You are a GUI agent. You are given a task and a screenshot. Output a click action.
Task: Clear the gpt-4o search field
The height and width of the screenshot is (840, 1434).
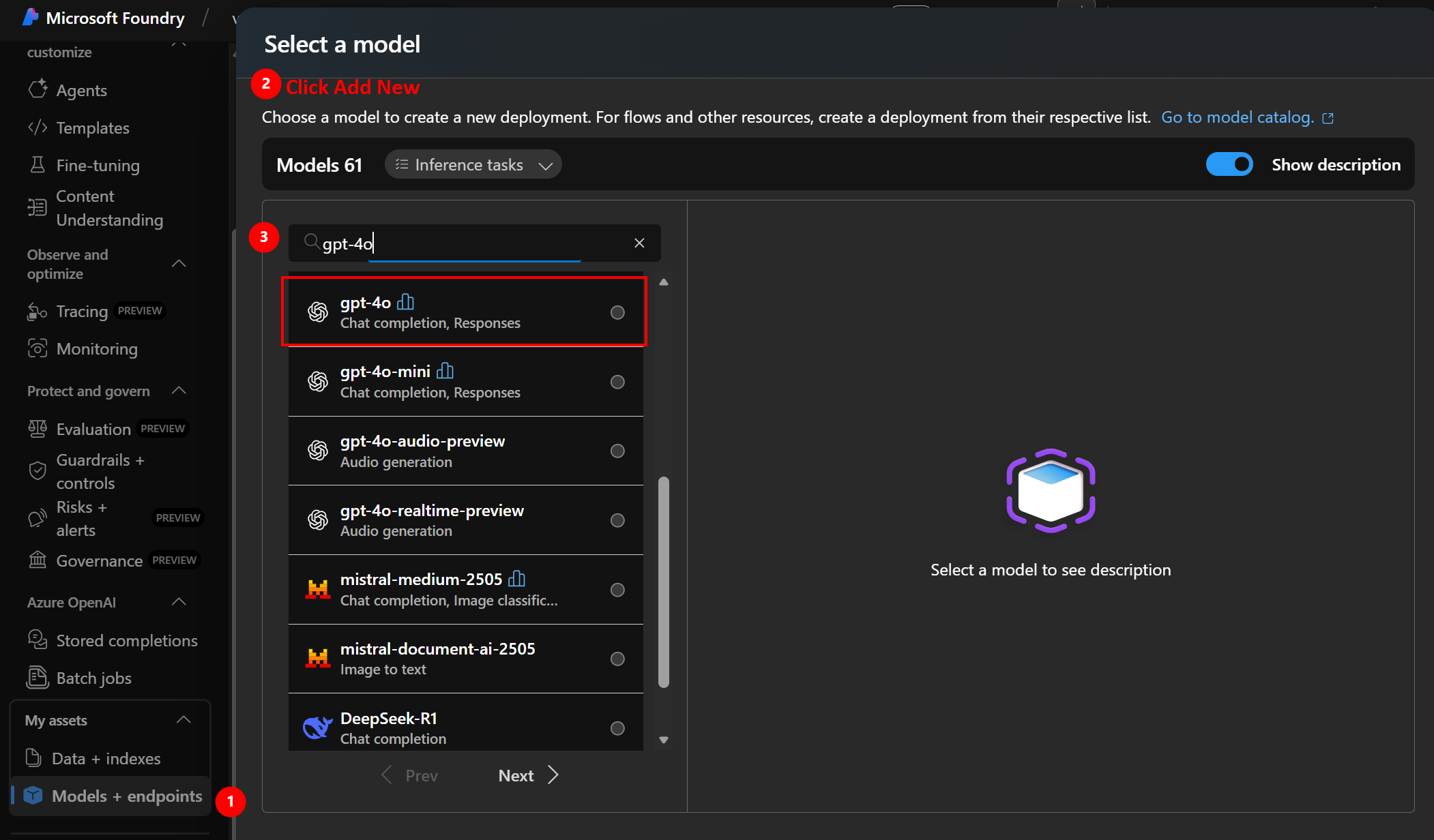point(639,243)
